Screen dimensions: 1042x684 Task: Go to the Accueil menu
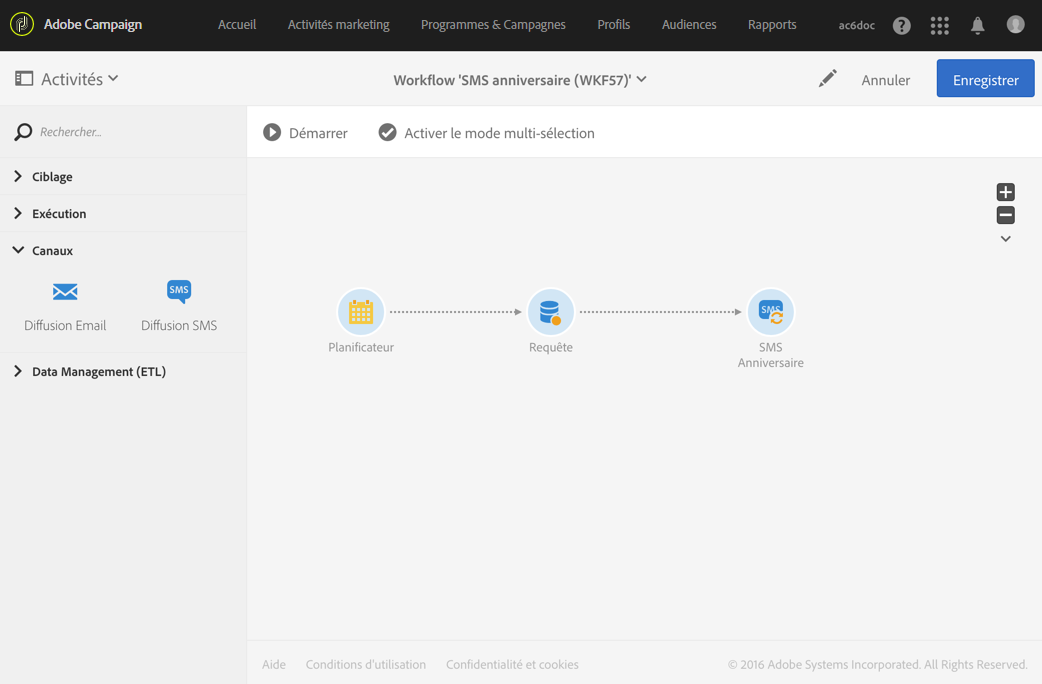tap(237, 25)
